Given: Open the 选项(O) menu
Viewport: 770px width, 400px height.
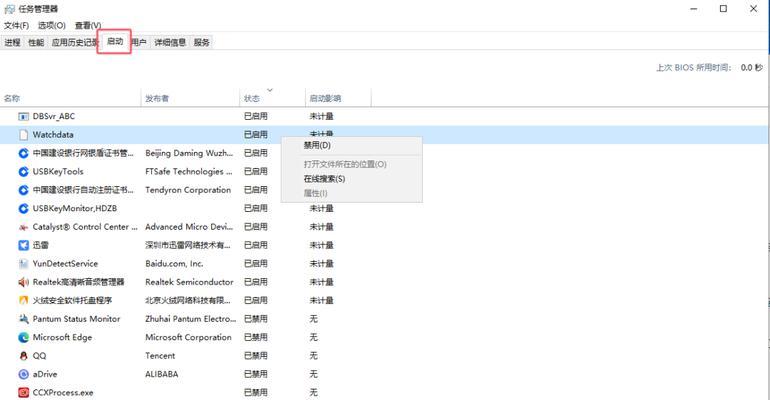Looking at the screenshot, I should tap(52, 26).
